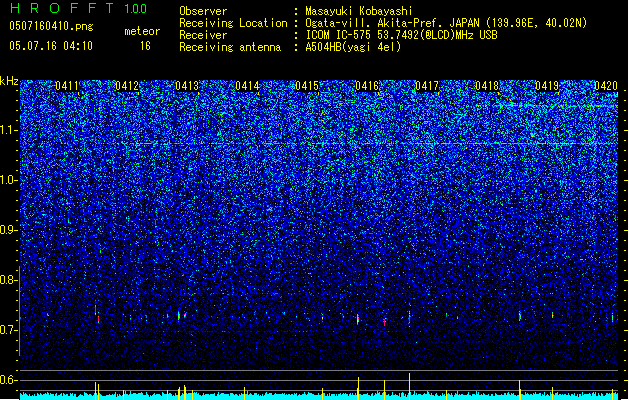
Task: Click the Receiver label
Action: [x=203, y=35]
